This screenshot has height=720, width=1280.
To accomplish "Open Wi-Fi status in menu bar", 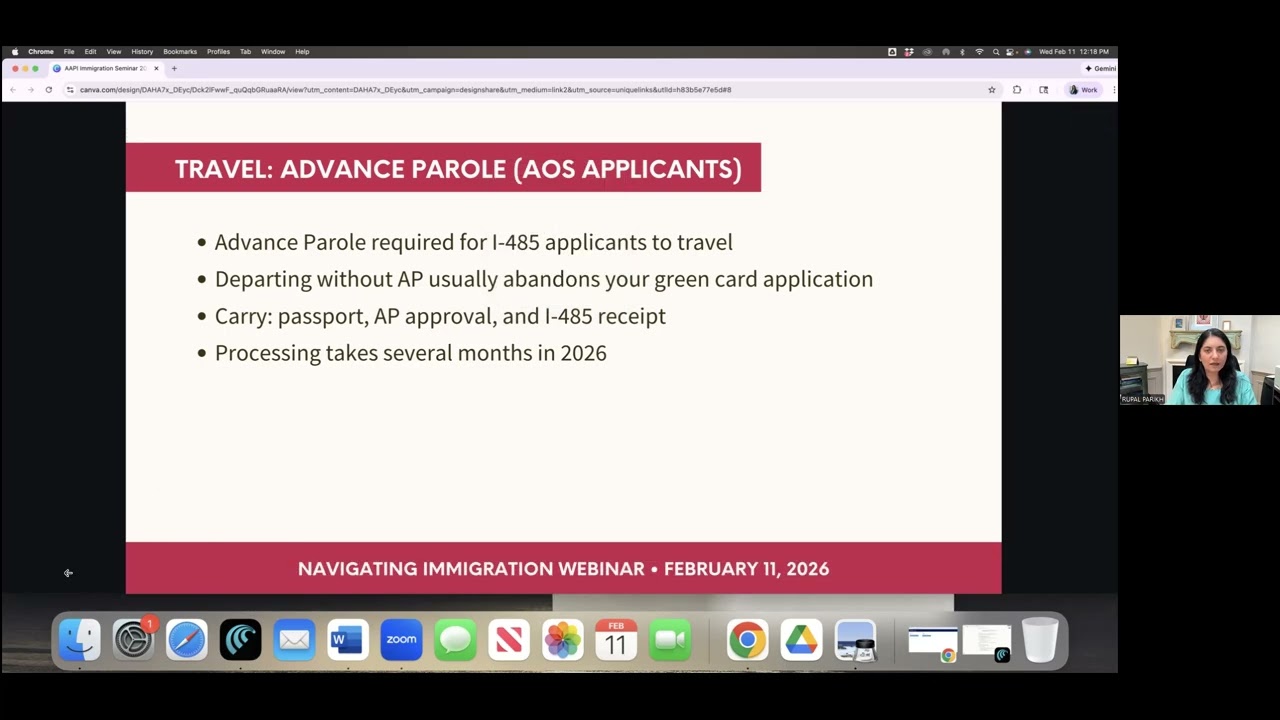I will point(979,52).
